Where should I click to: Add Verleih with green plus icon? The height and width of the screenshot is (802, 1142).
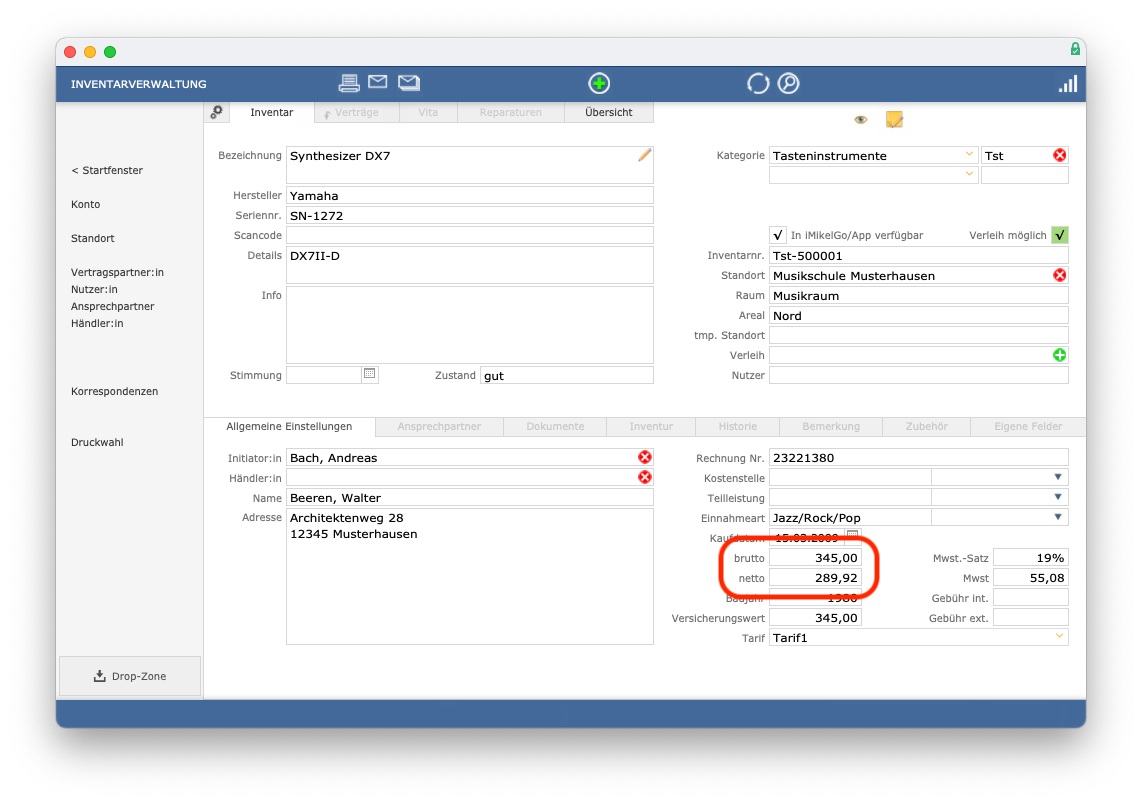coord(1060,355)
